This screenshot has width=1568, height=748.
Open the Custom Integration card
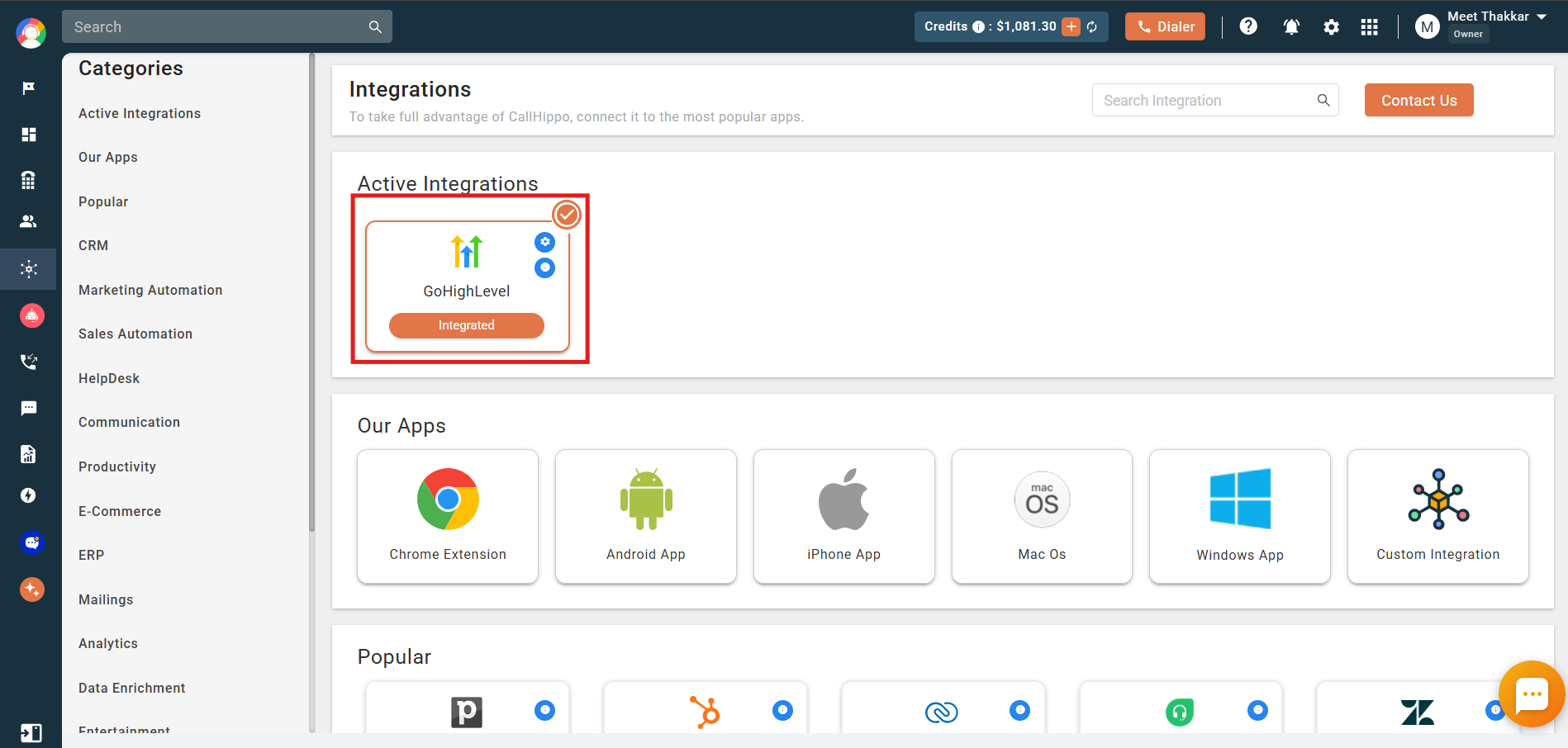click(1438, 516)
